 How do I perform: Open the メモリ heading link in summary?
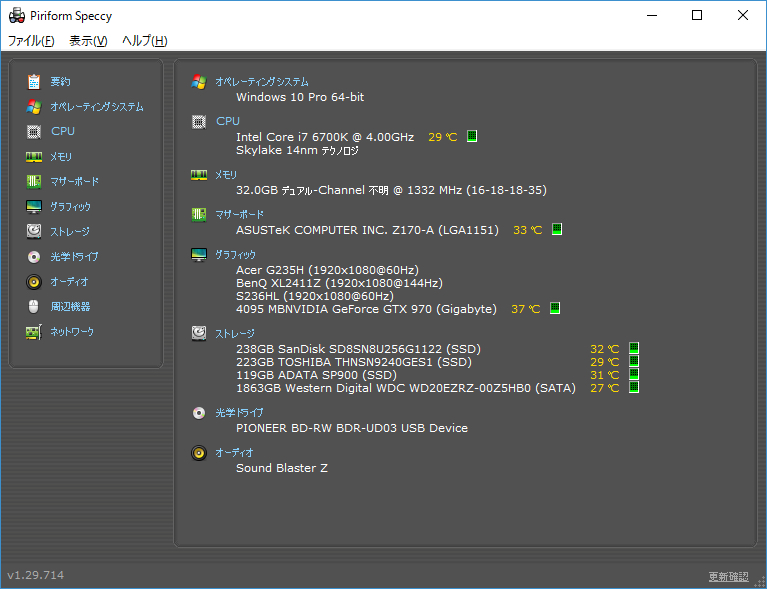pos(226,175)
